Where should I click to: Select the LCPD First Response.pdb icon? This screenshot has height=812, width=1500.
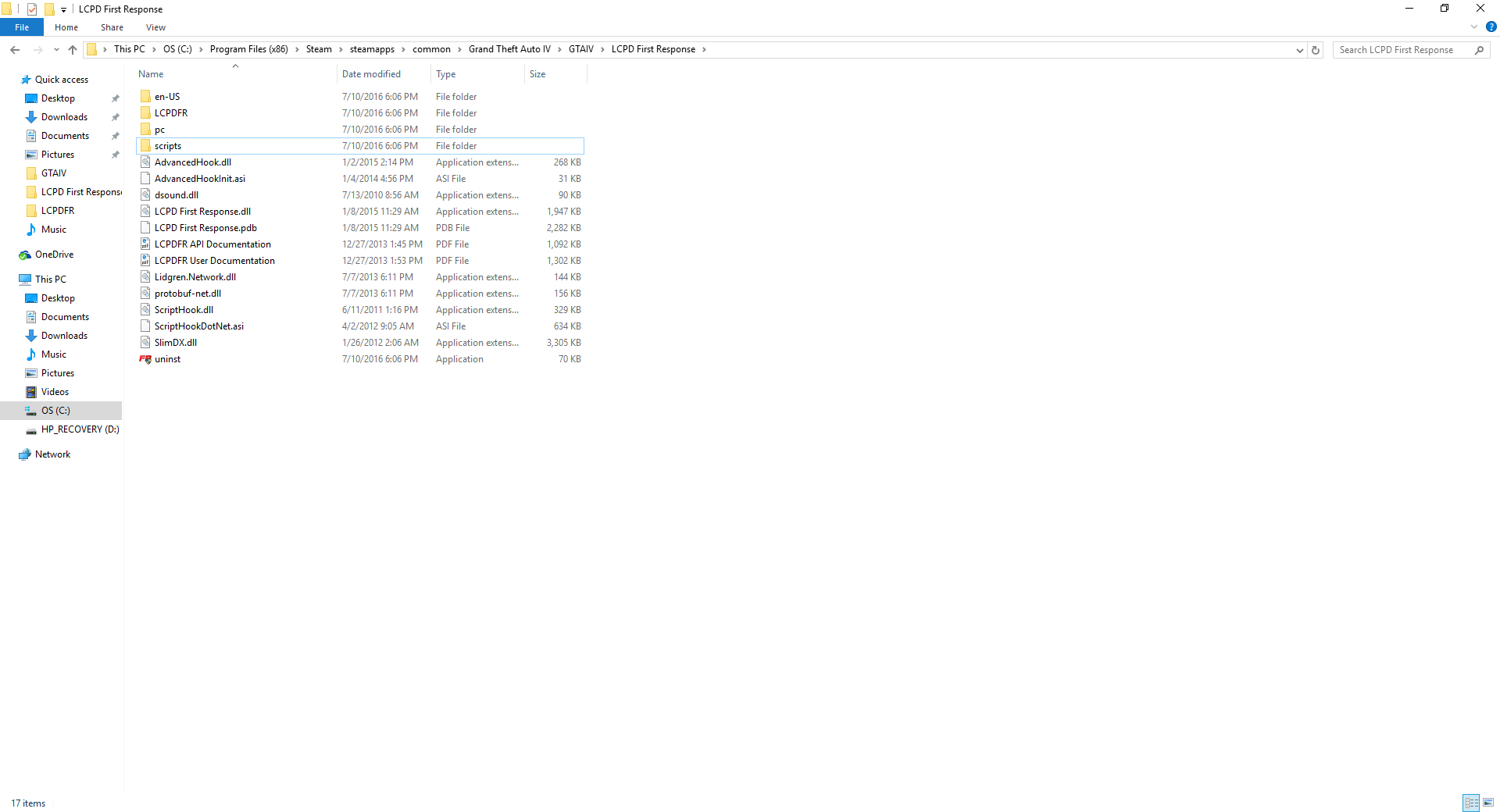pos(145,228)
